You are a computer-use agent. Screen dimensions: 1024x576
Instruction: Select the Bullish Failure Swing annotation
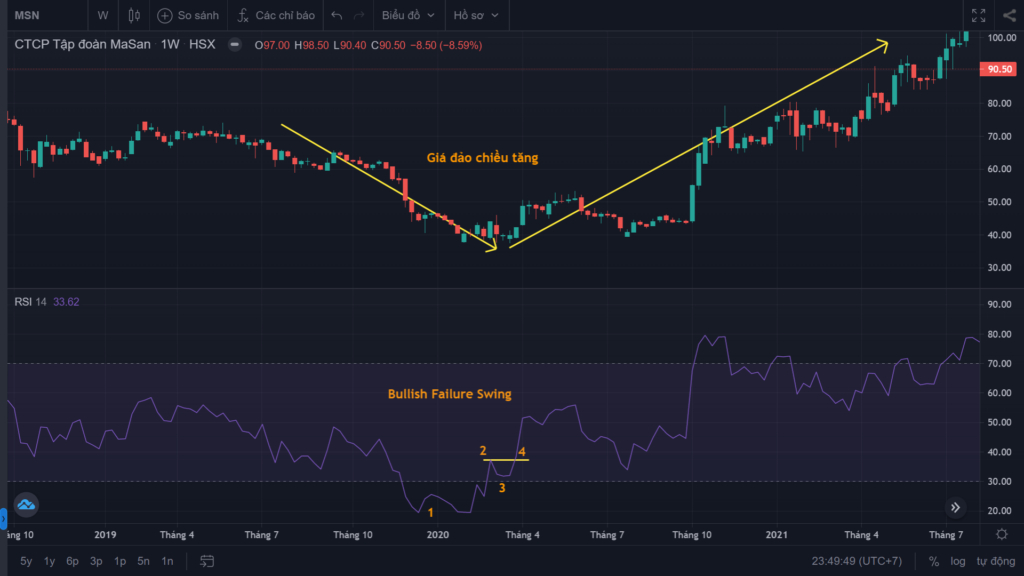click(x=449, y=394)
